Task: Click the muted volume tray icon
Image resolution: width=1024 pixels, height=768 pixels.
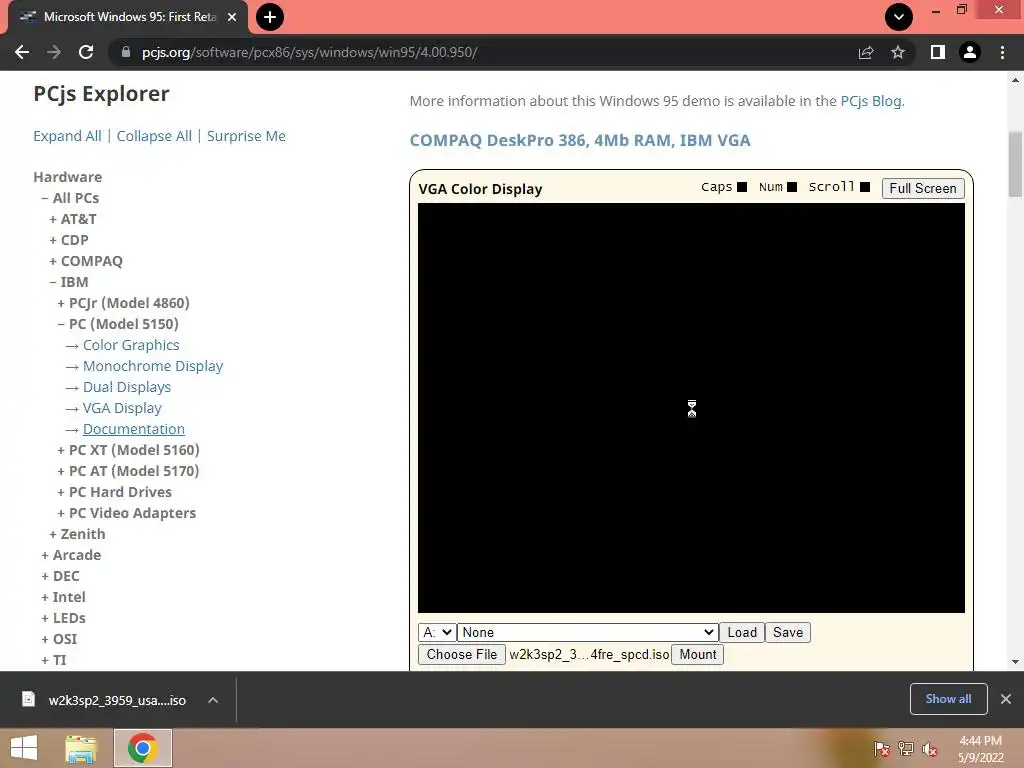Action: click(930, 749)
